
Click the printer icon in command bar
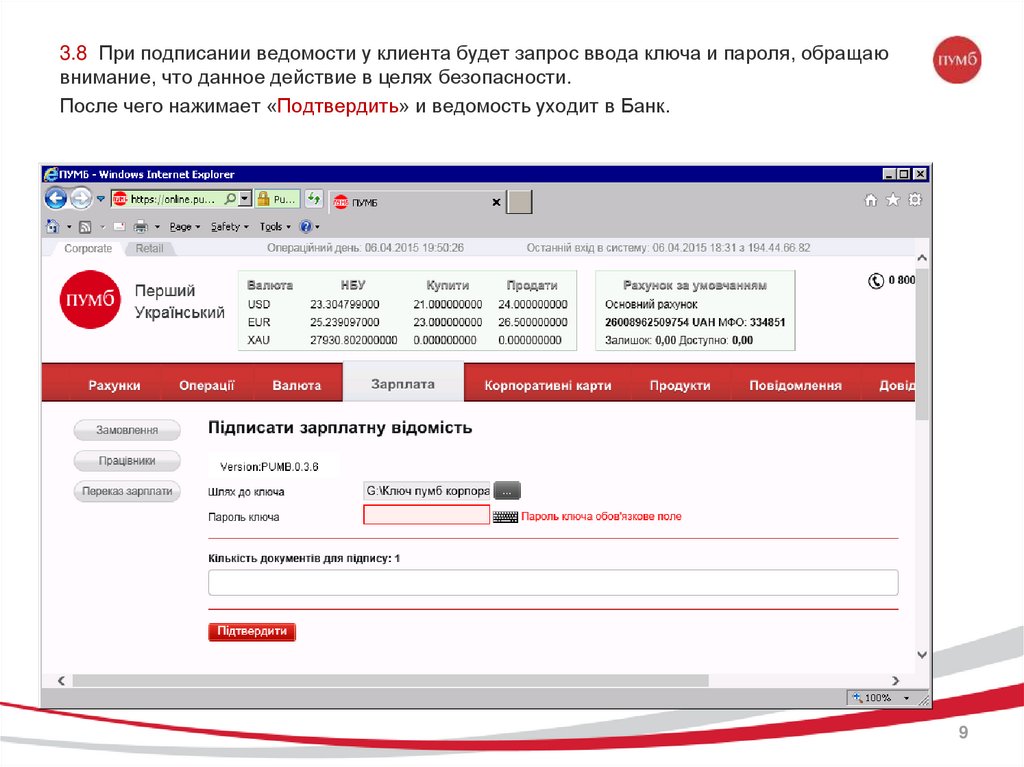(141, 227)
